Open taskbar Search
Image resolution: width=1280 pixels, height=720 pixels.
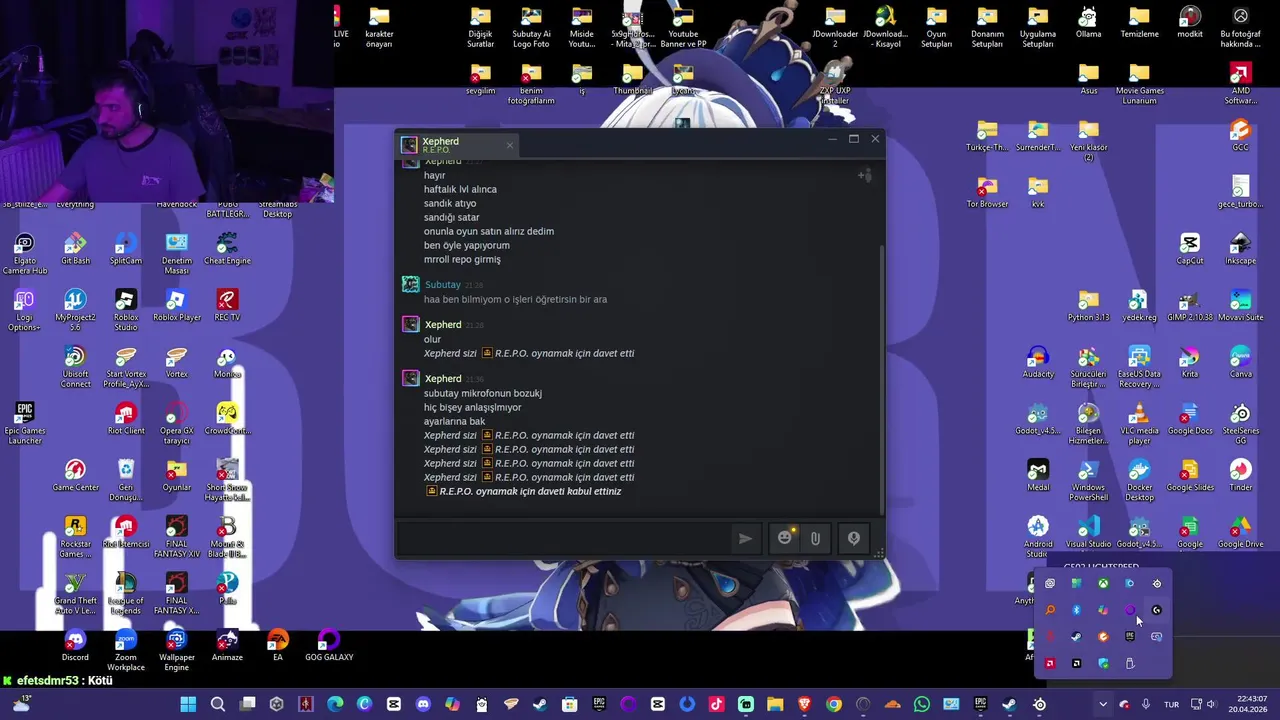[218, 704]
